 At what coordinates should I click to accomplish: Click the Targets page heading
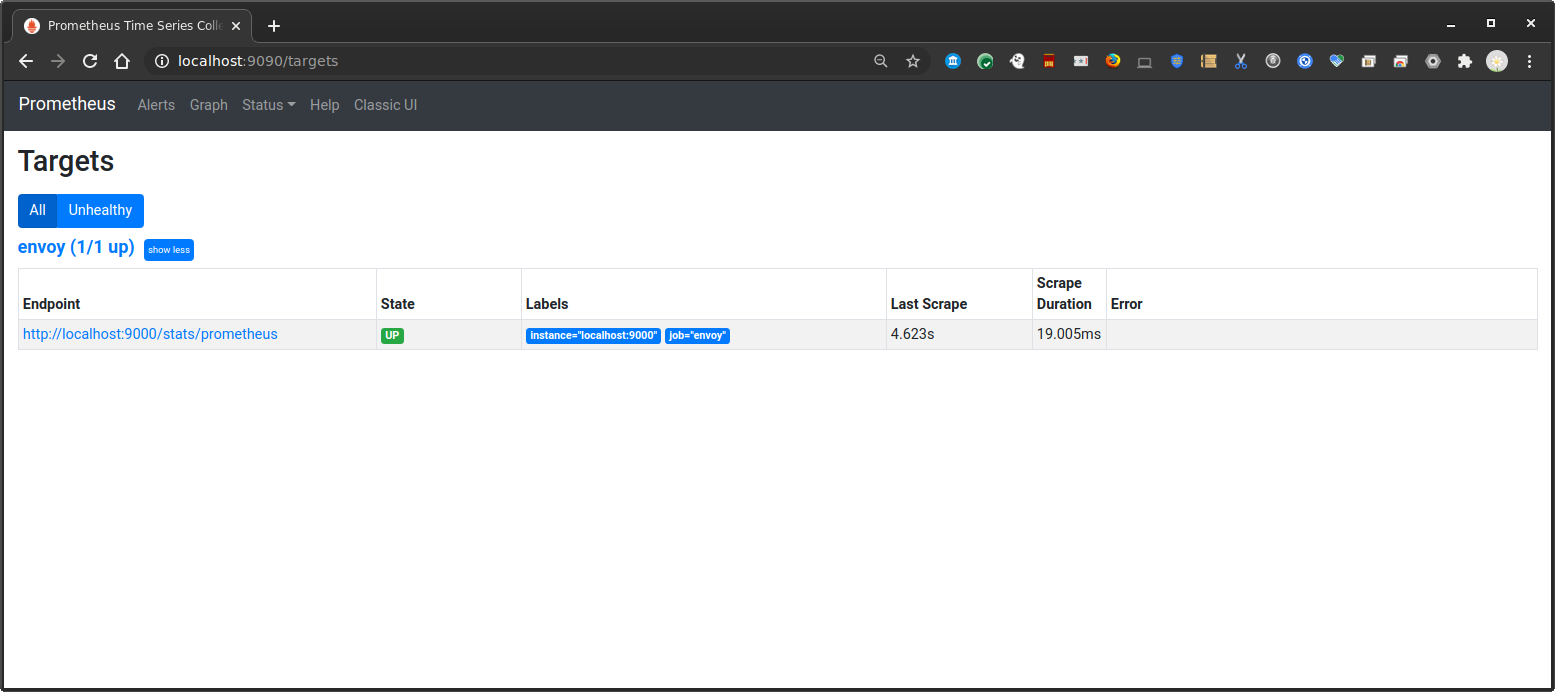66,162
